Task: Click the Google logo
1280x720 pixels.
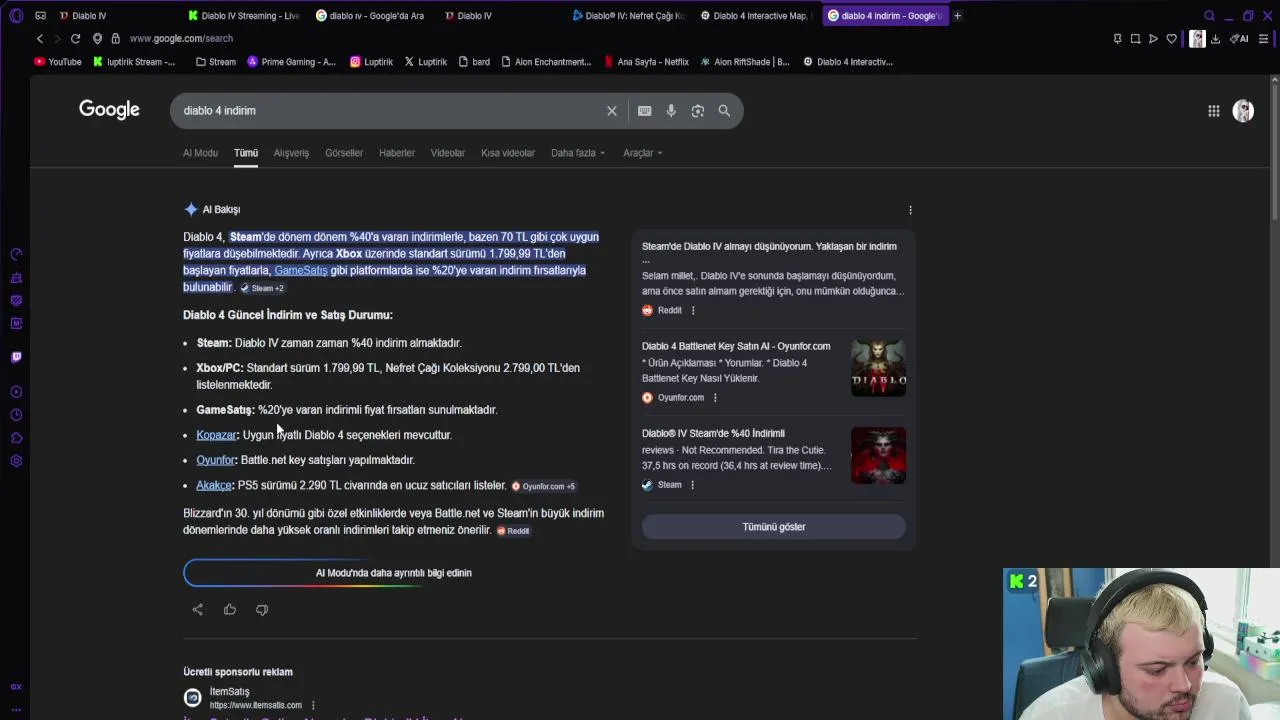Action: point(109,110)
